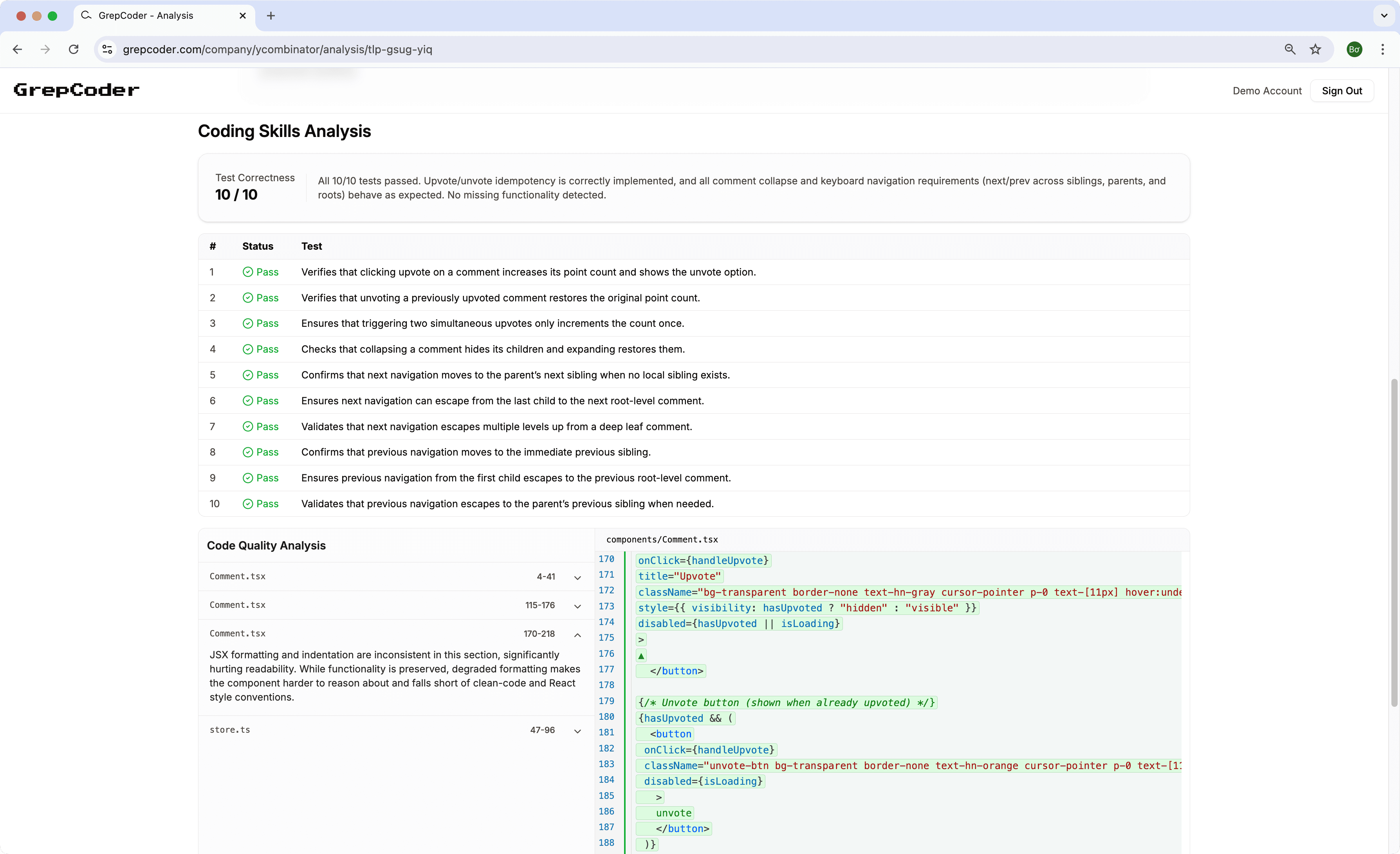Open a new browser tab
The width and height of the screenshot is (1400, 854).
(271, 15)
